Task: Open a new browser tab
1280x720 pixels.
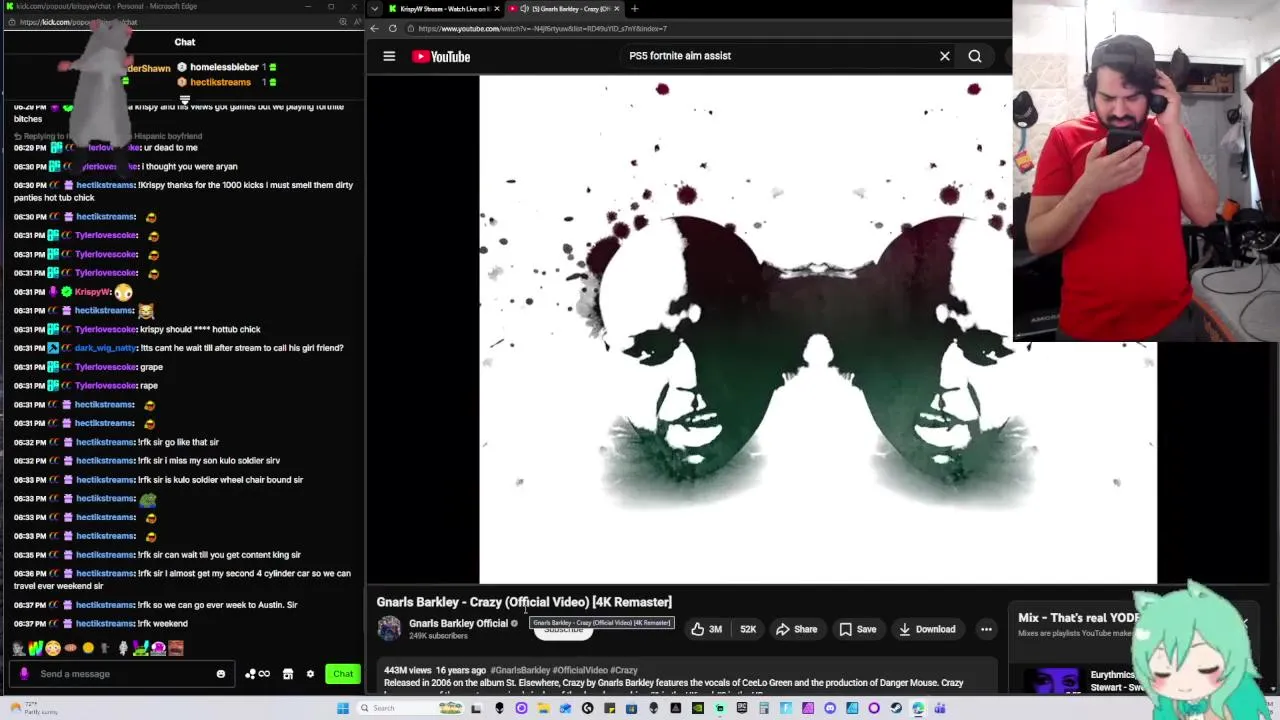Action: pos(634,9)
